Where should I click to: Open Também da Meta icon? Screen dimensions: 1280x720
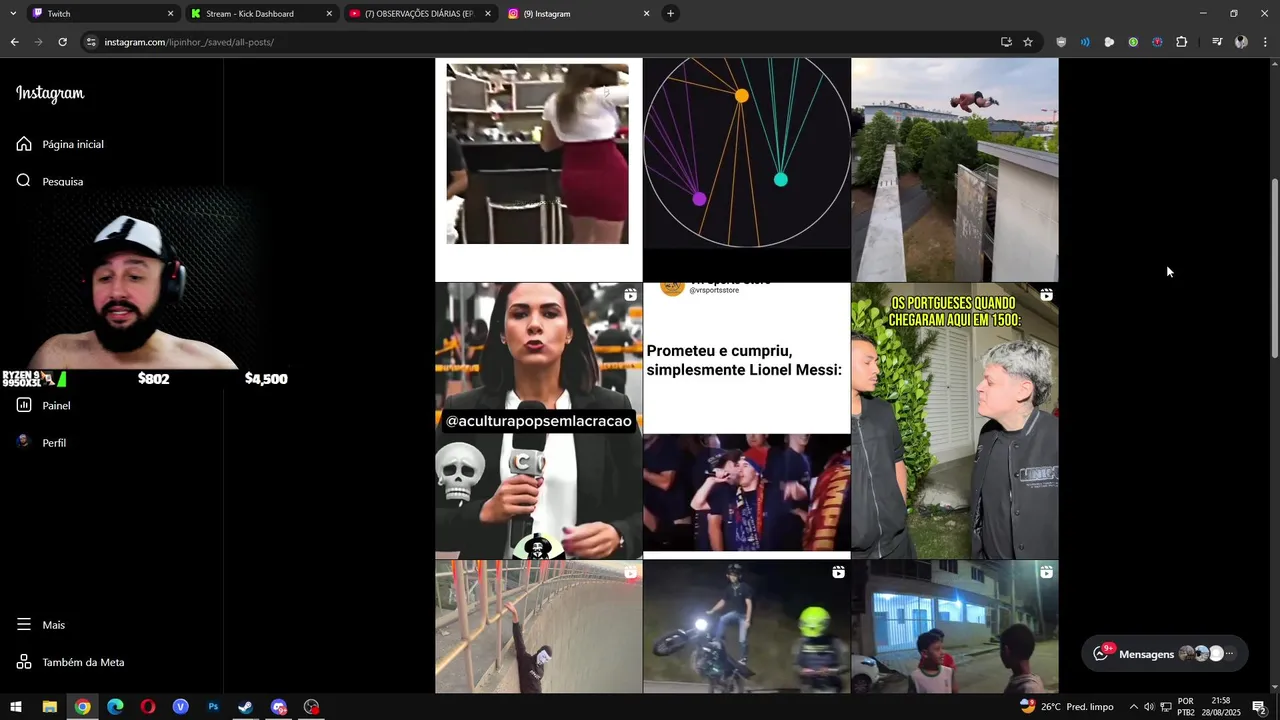coord(24,662)
